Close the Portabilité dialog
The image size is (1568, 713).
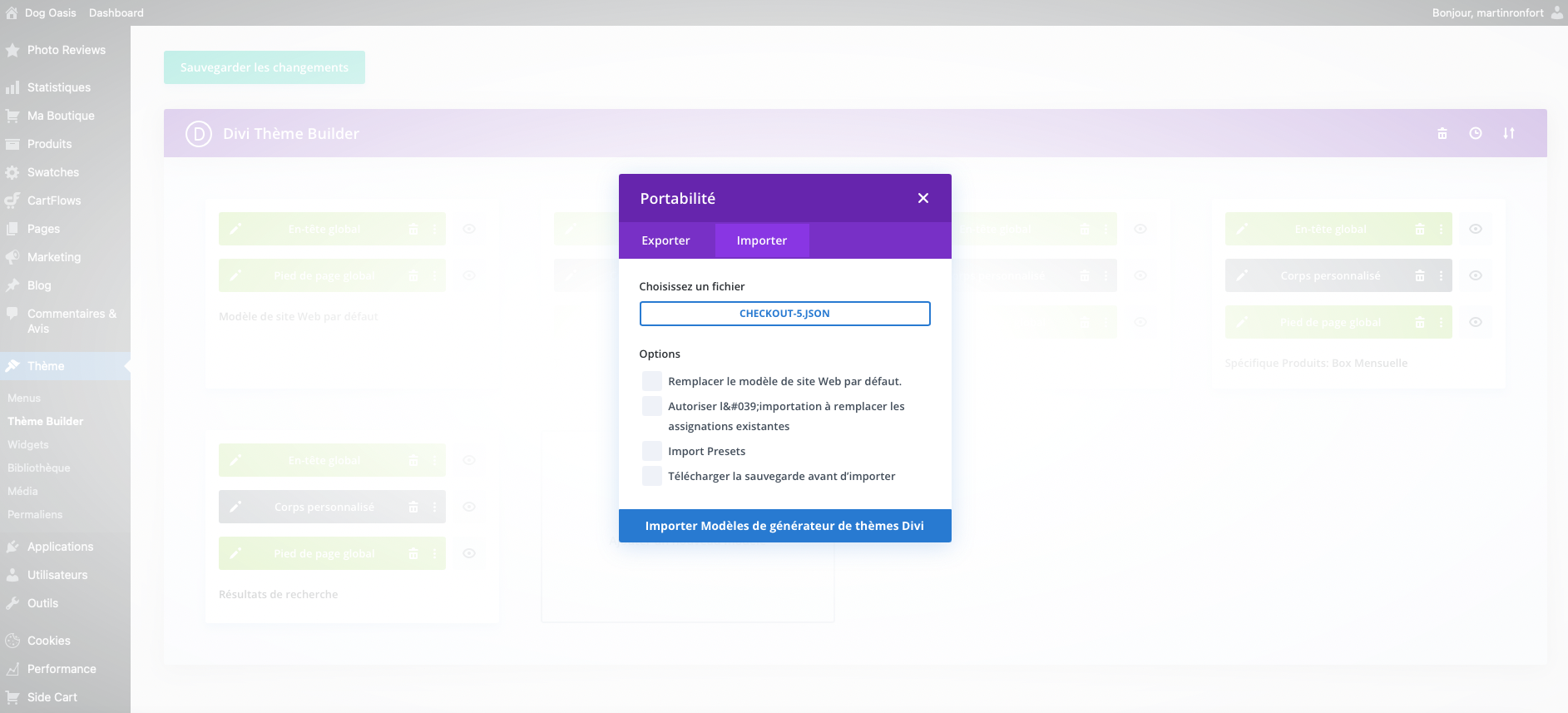tap(923, 198)
